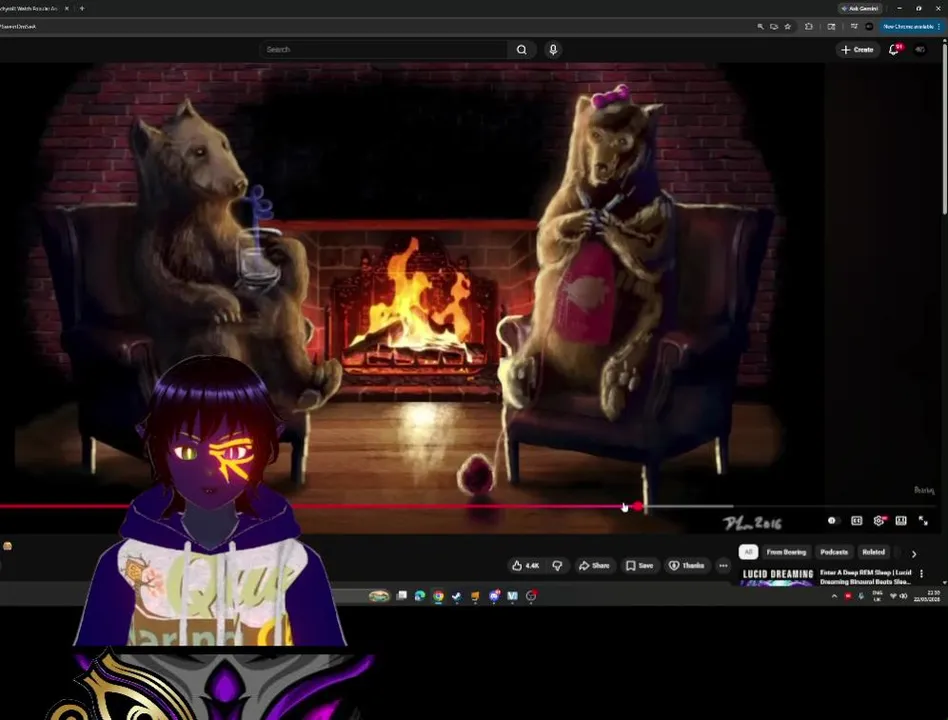Open a new browser tab

[82, 8]
